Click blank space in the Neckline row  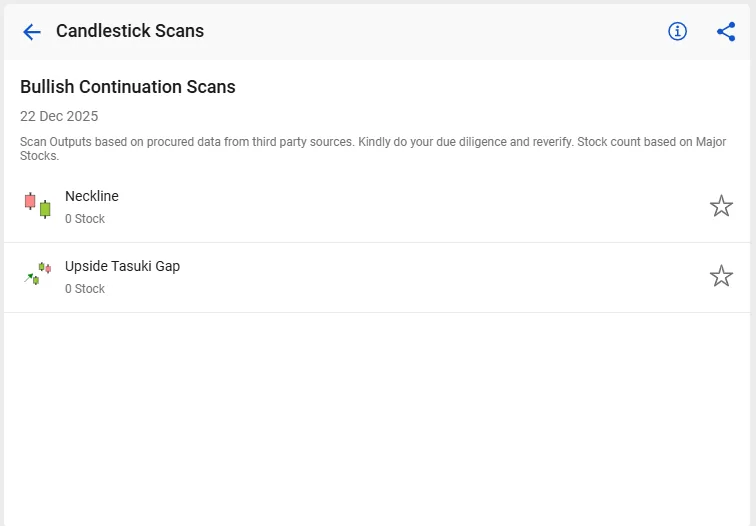400,207
